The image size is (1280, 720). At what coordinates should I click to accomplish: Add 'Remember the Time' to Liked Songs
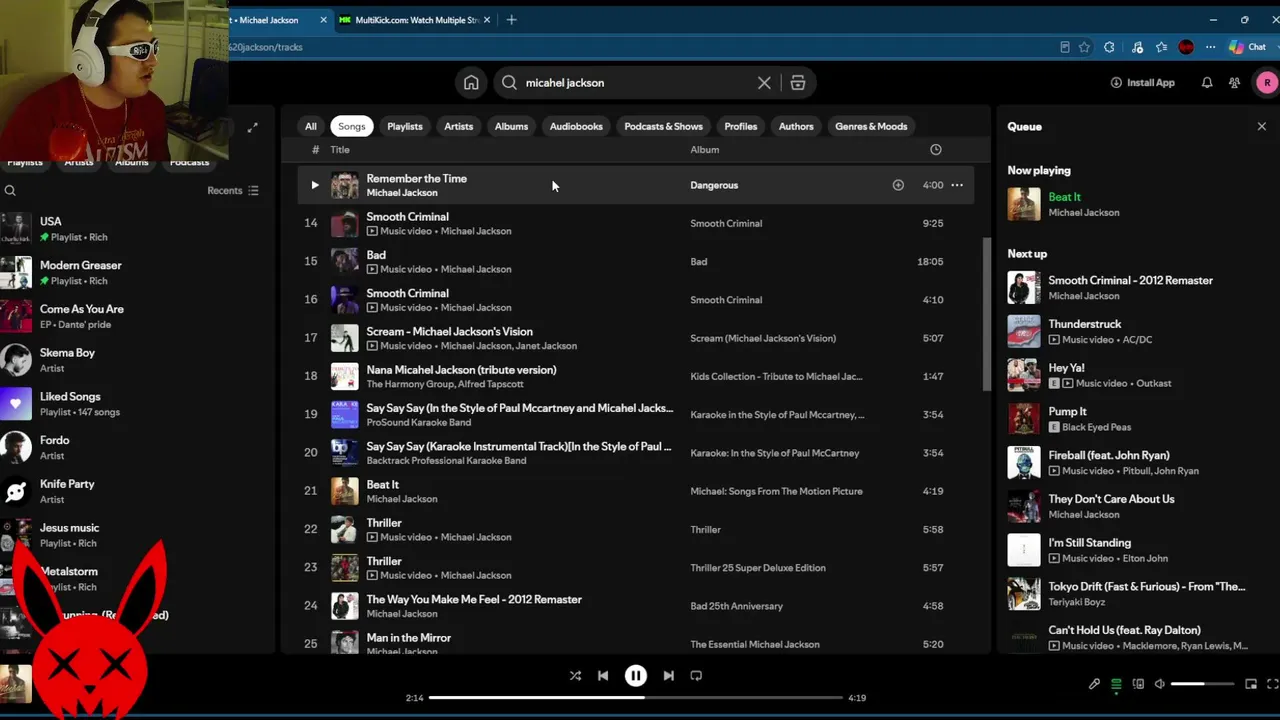pos(898,185)
